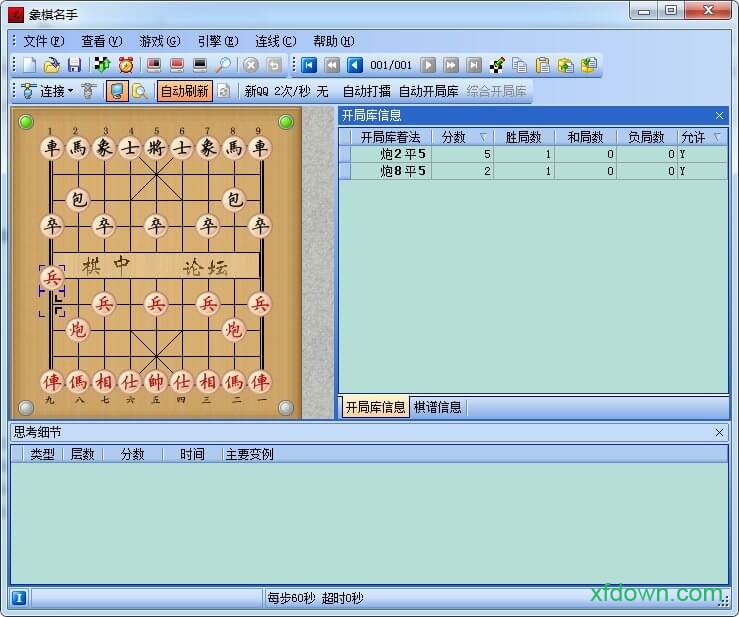The image size is (739, 617).
Task: Open the 分数 column filter arrow
Action: [483, 137]
